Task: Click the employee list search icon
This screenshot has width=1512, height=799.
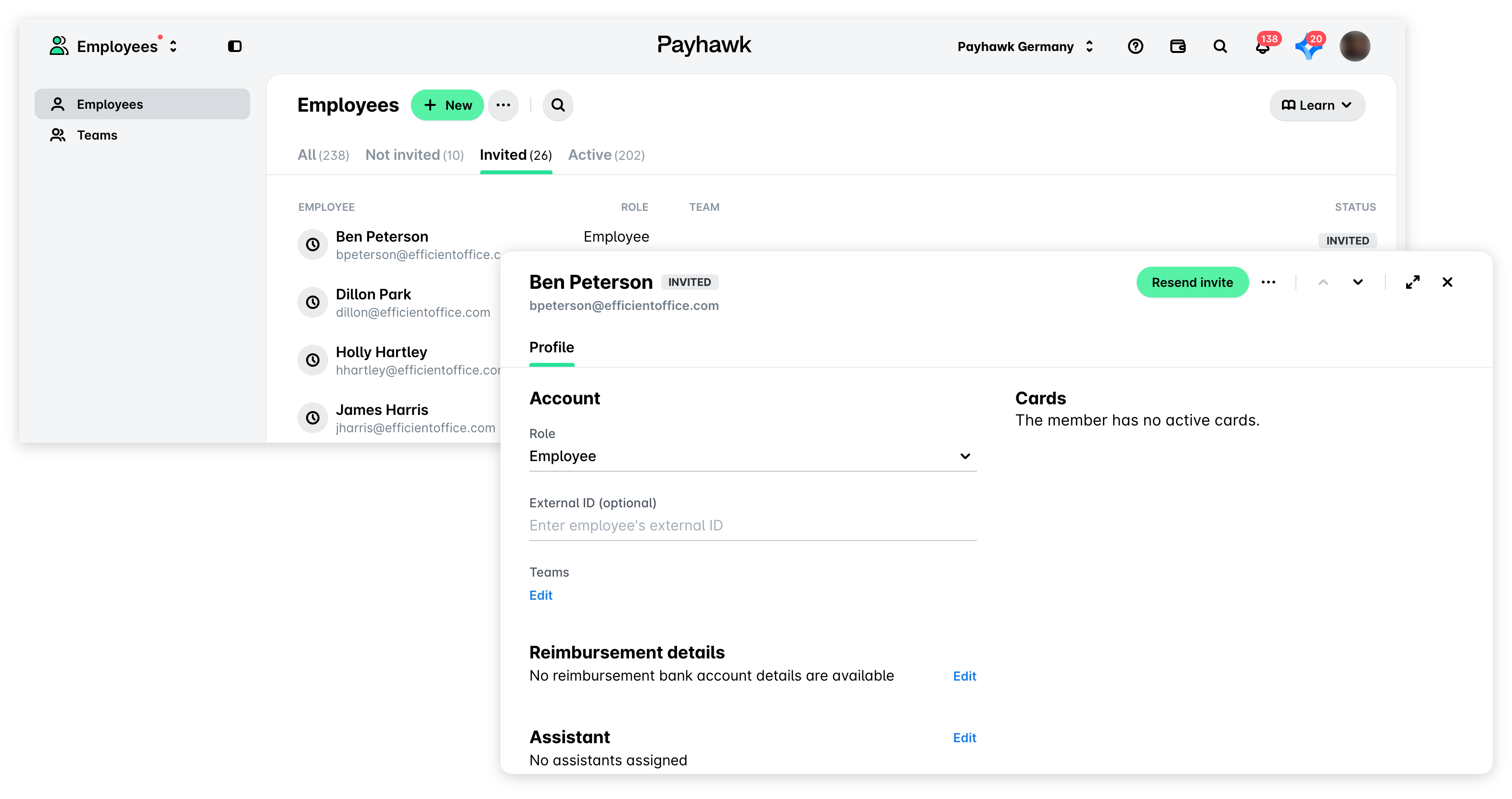Action: click(558, 105)
